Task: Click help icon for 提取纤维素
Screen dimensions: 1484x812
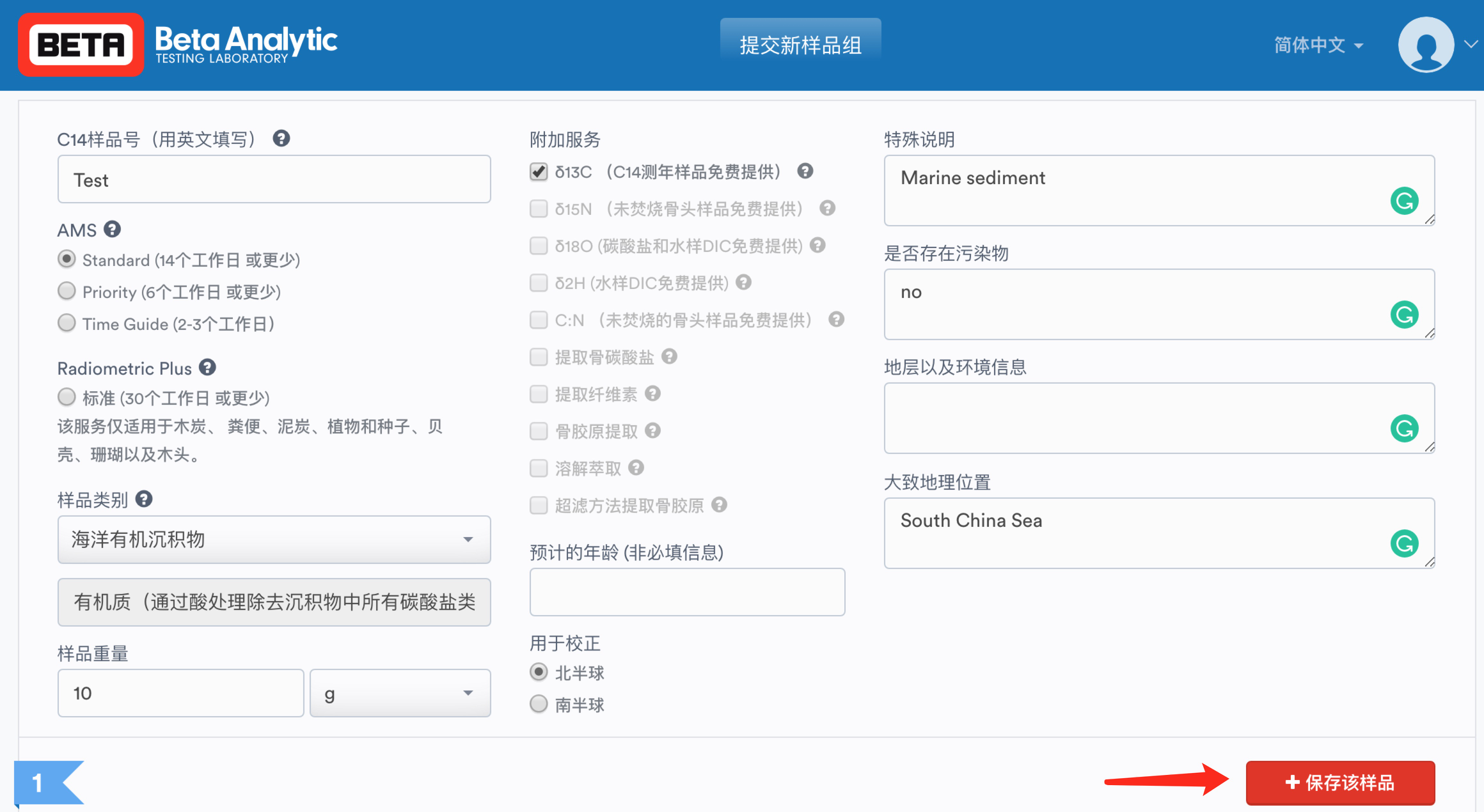Action: [652, 393]
